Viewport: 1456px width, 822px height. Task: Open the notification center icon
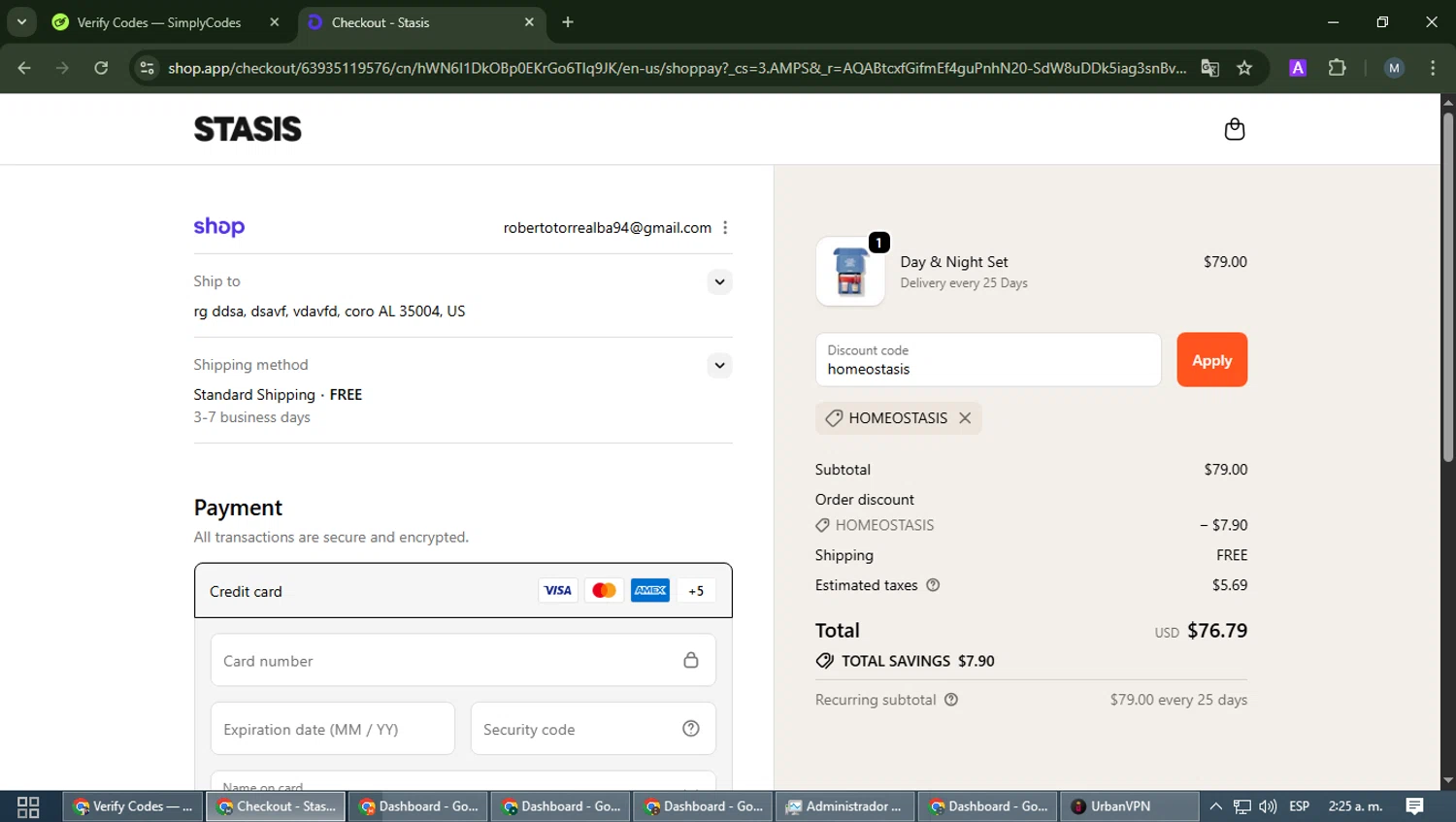coord(1414,806)
